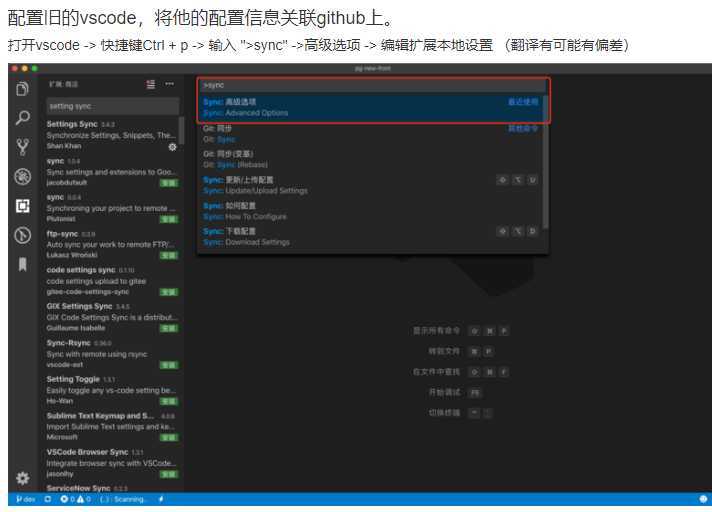Install the Sublime Text Keymap extension

pos(169,438)
